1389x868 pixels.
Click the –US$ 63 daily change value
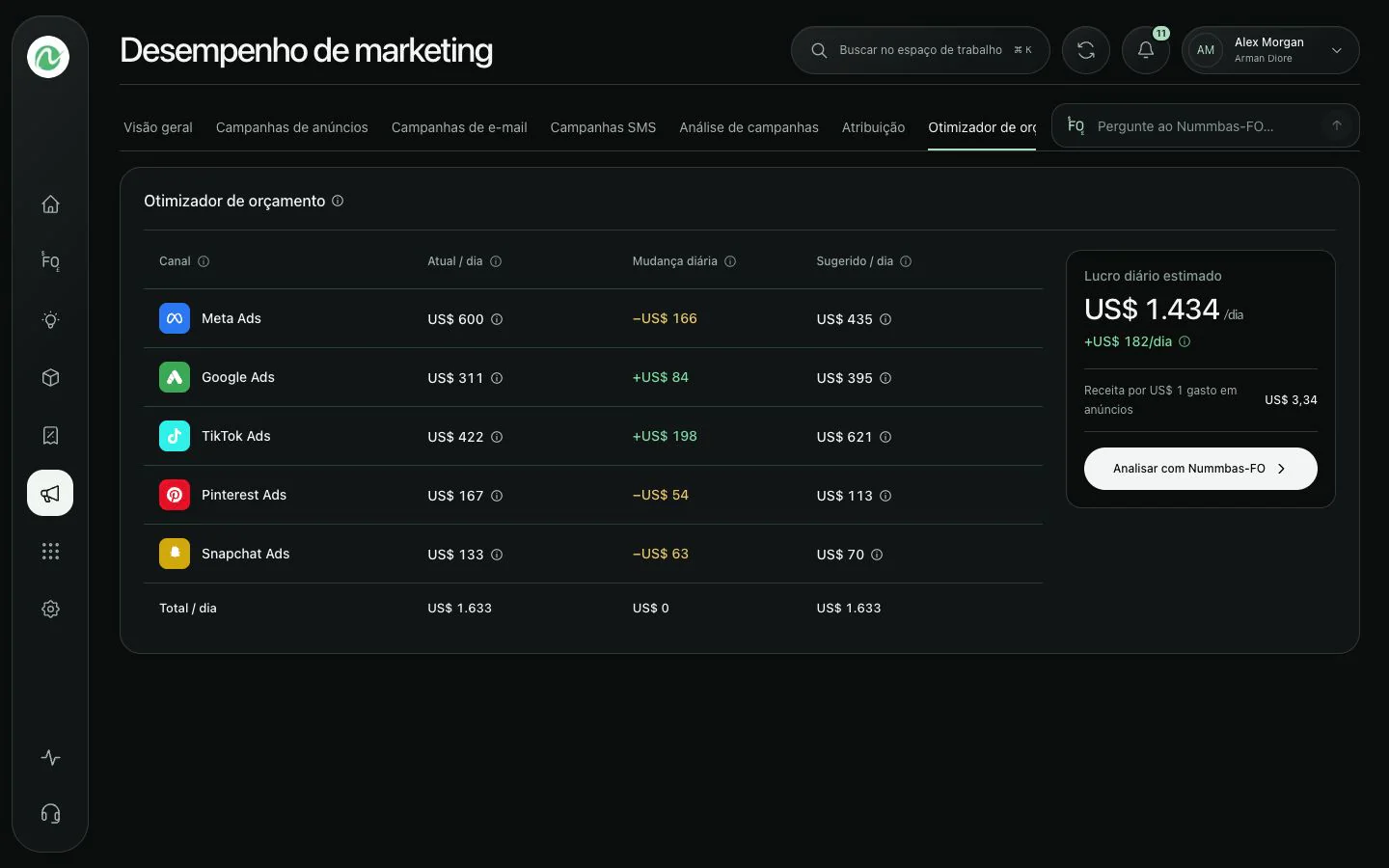pos(661,554)
